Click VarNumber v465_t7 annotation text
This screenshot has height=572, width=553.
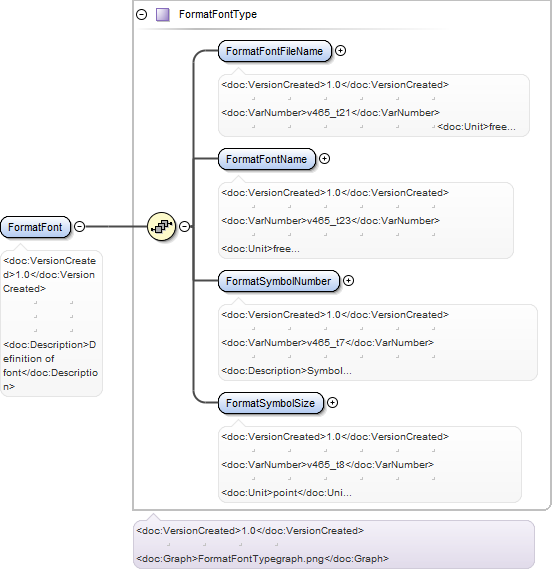coord(328,343)
